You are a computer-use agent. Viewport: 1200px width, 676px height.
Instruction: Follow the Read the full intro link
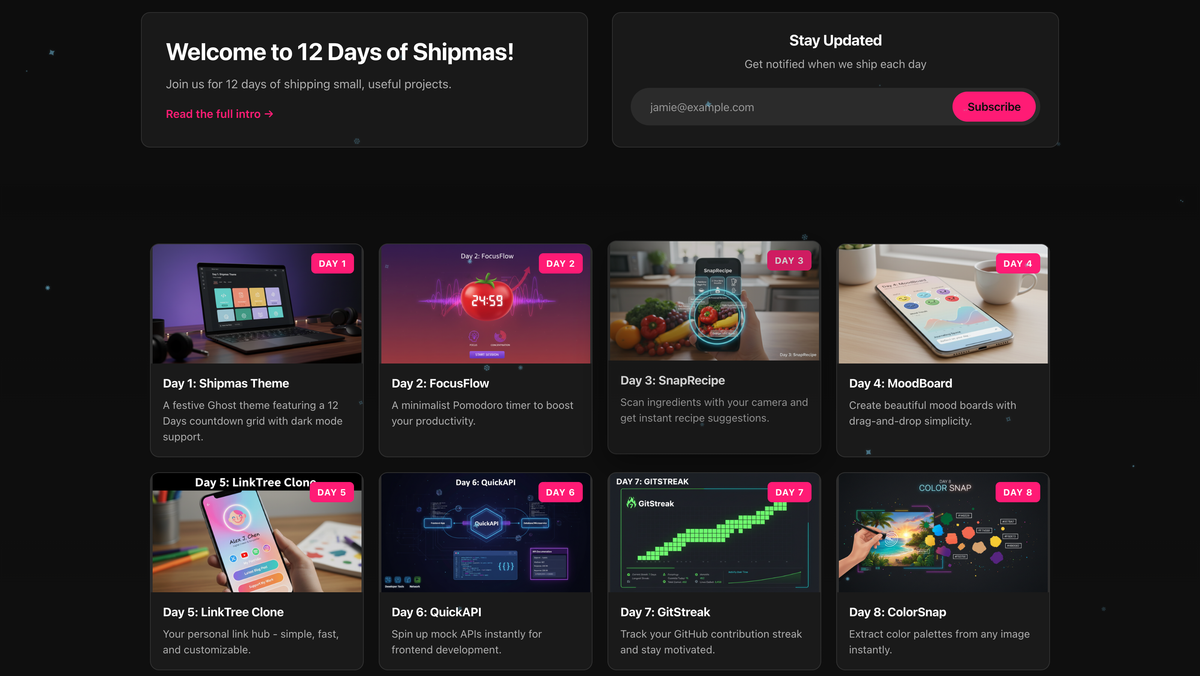[220, 114]
